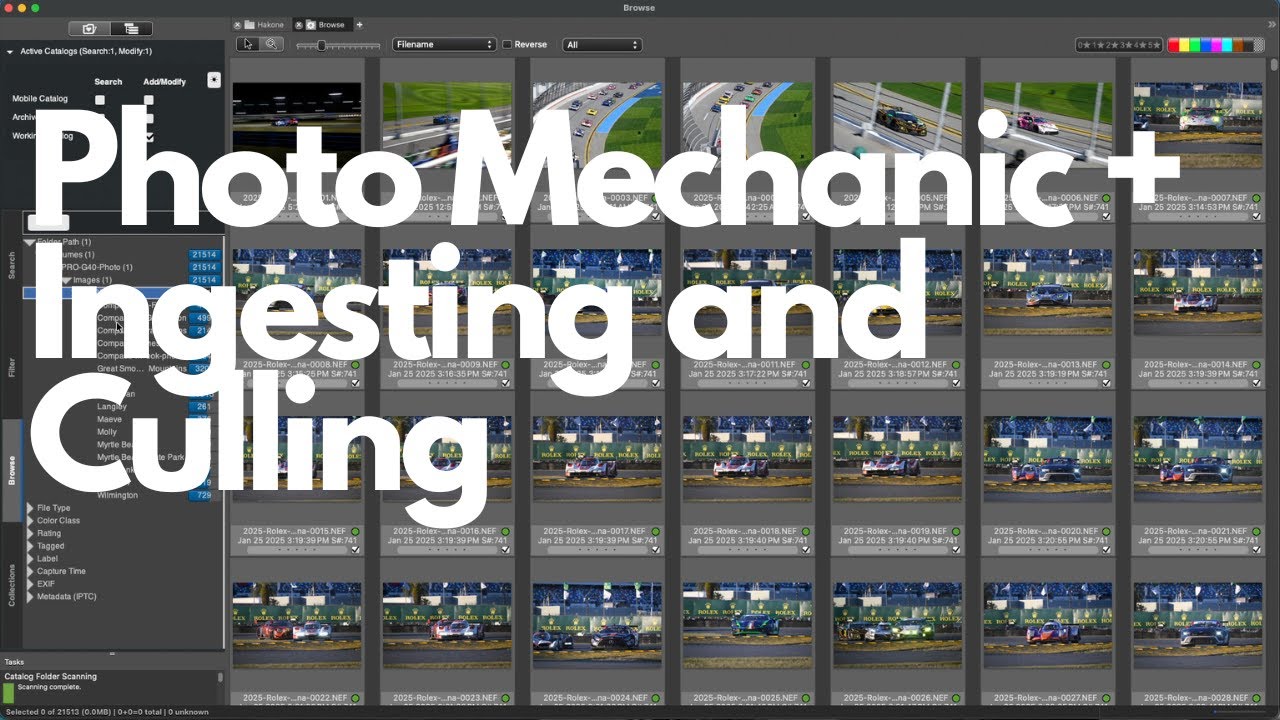The width and height of the screenshot is (1280, 720).
Task: Toggle Mobile Catalog Search checkbox
Action: (100, 100)
